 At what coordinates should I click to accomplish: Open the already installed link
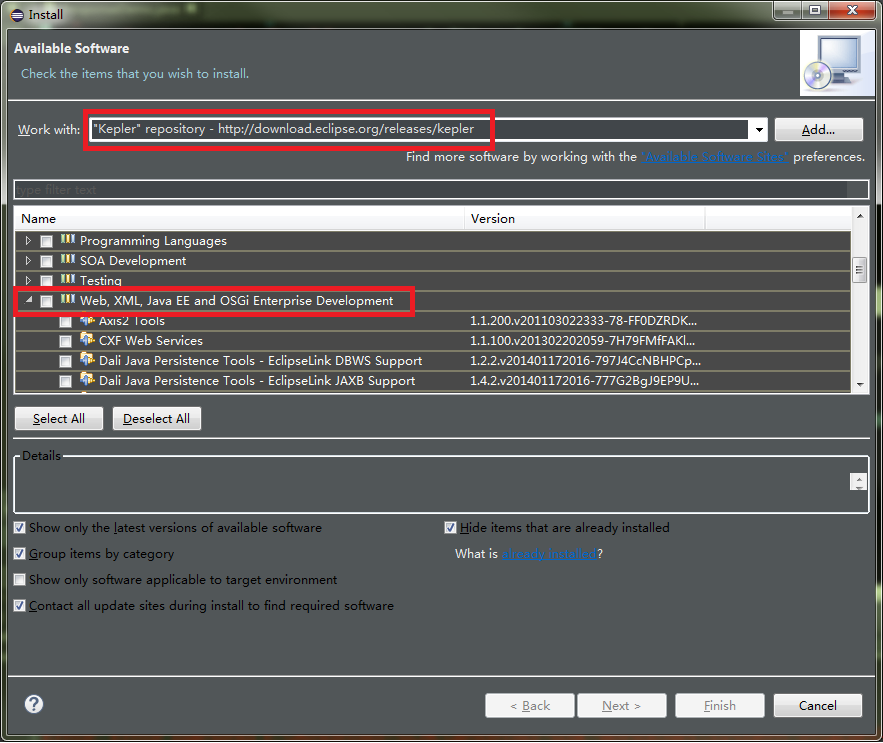point(549,554)
